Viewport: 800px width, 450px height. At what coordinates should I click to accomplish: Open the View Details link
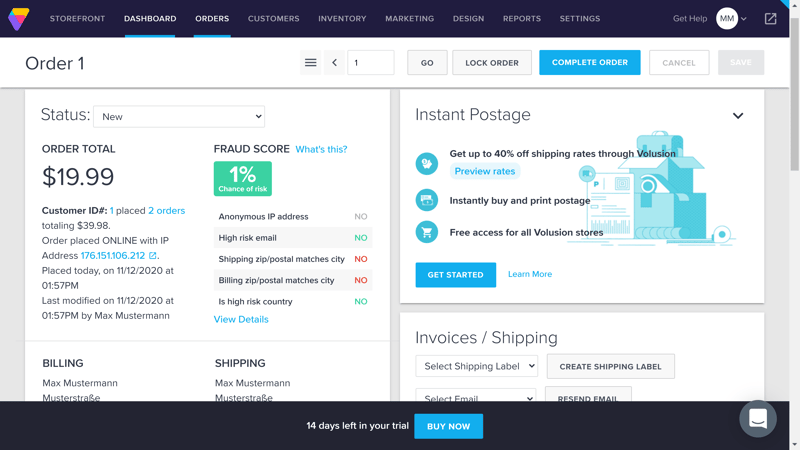[x=241, y=319]
